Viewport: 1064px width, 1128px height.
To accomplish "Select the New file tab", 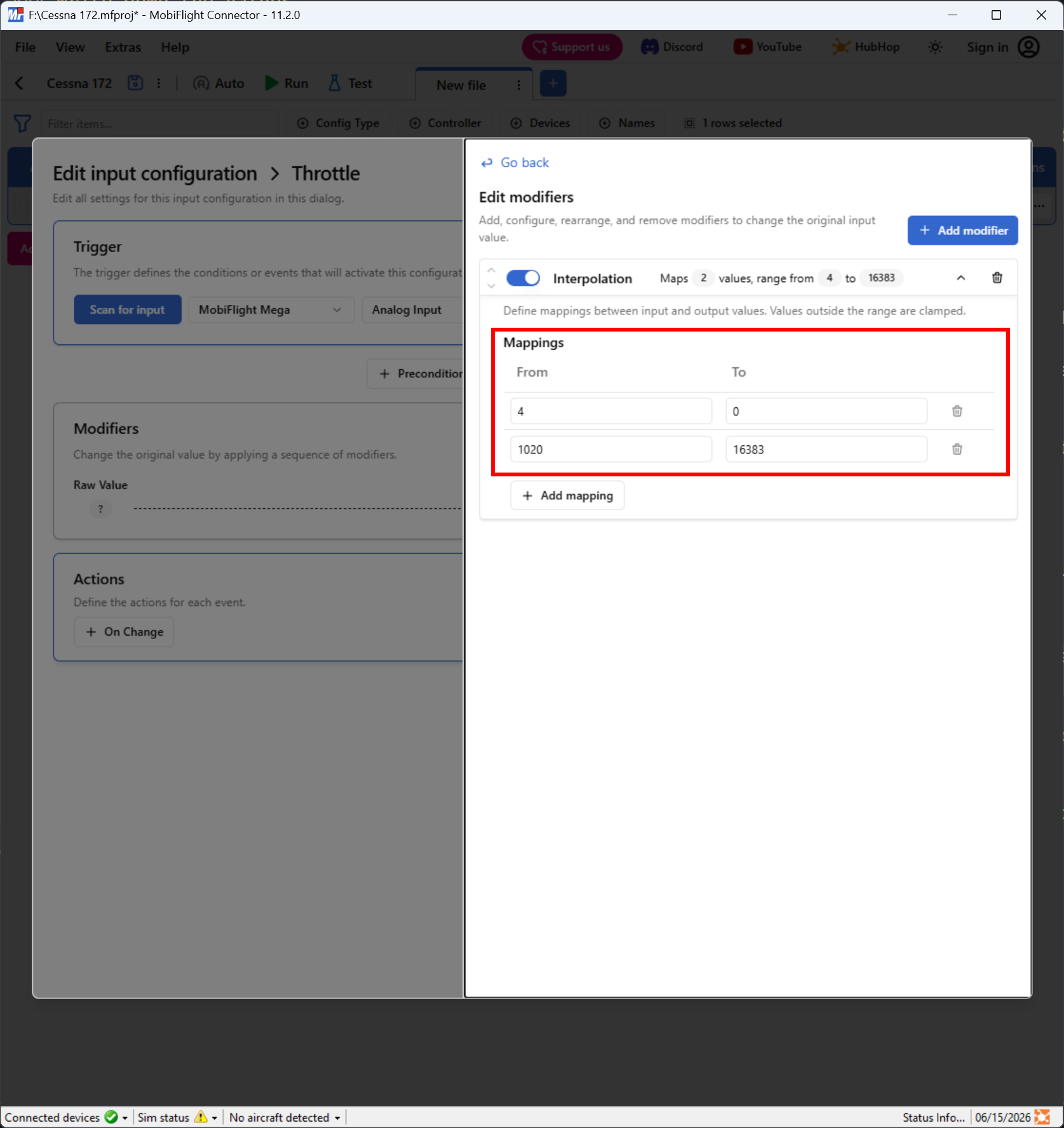I will pos(461,85).
